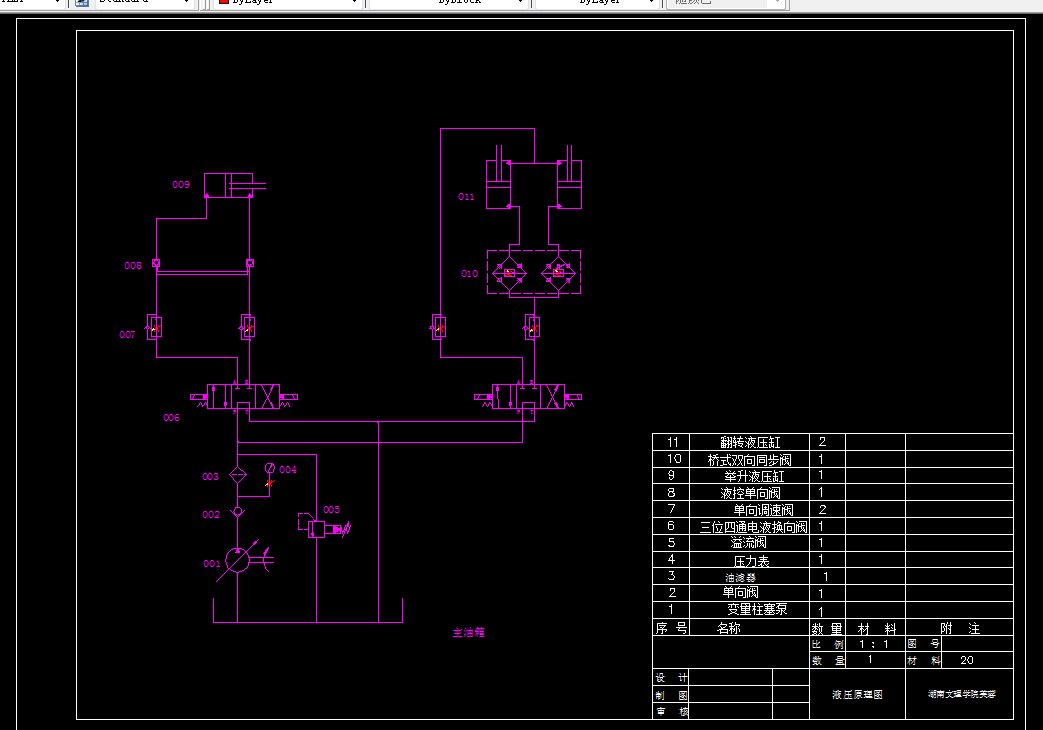Viewport: 1043px width, 730px height.
Task: Select the 009 cylinder label
Action: (x=181, y=184)
